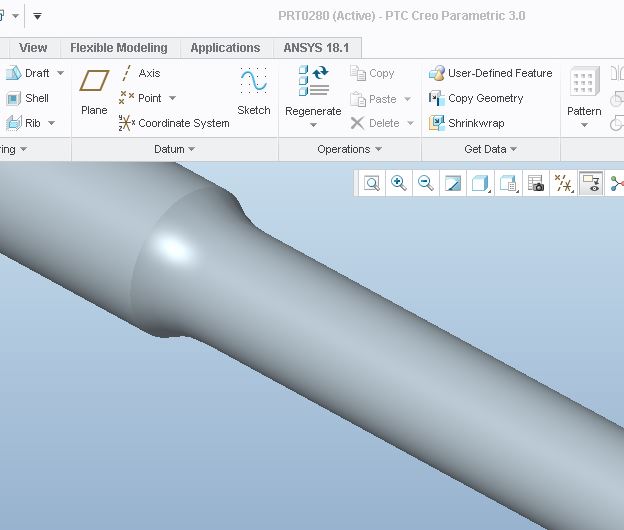Toggle Annotation Display icon
This screenshot has width=624, height=530.
[591, 183]
